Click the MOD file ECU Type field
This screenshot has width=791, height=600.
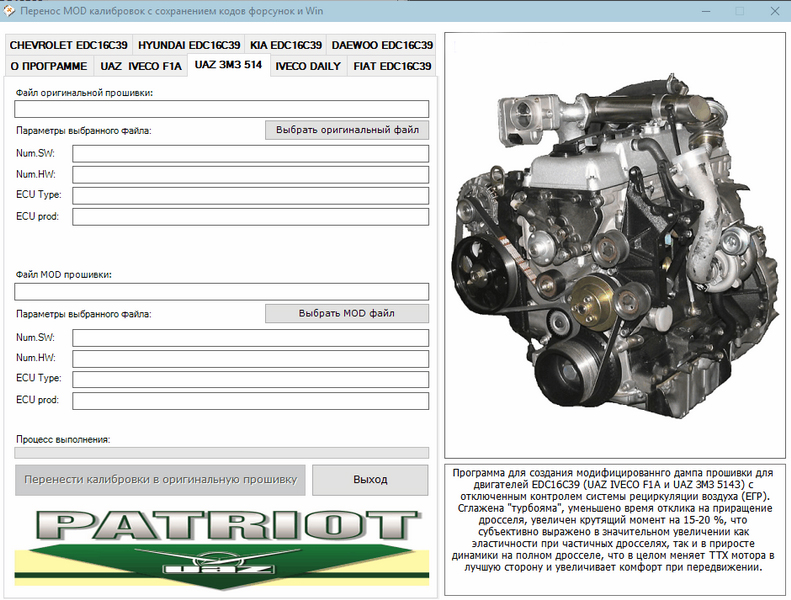tap(251, 379)
